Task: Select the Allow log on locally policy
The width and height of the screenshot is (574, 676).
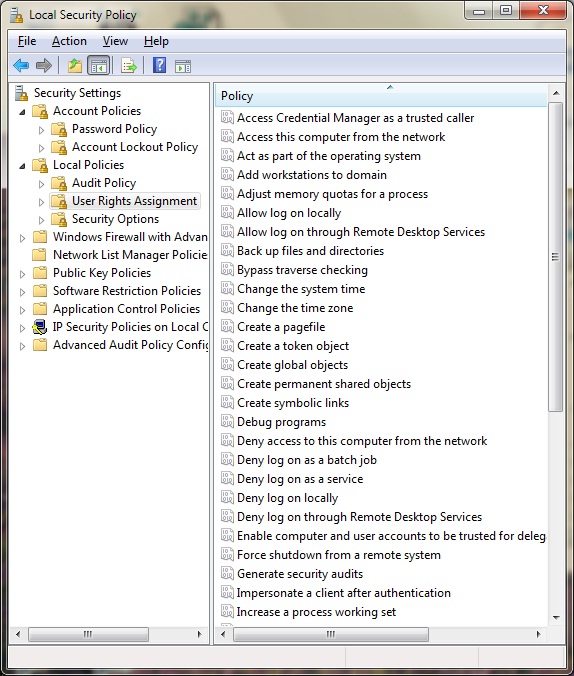Action: click(289, 213)
